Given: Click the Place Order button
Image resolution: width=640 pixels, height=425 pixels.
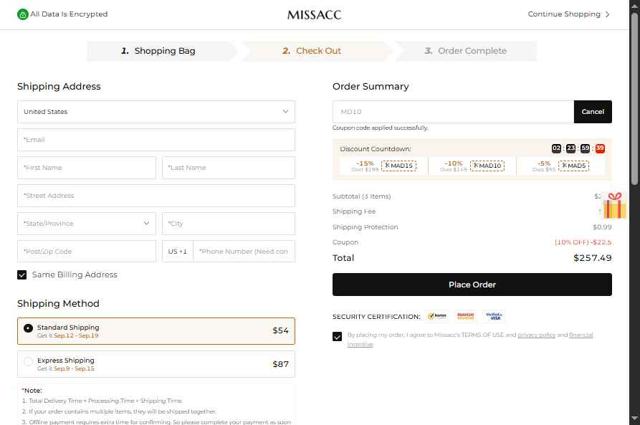Looking at the screenshot, I should tap(472, 285).
